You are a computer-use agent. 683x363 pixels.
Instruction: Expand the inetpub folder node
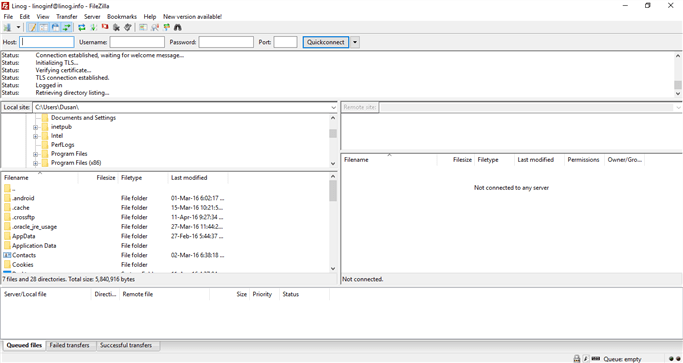36,127
